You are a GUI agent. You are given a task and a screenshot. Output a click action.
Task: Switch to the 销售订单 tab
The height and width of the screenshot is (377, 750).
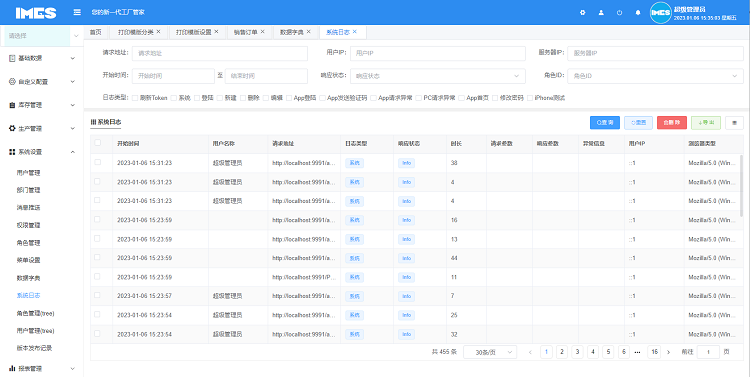click(x=245, y=32)
